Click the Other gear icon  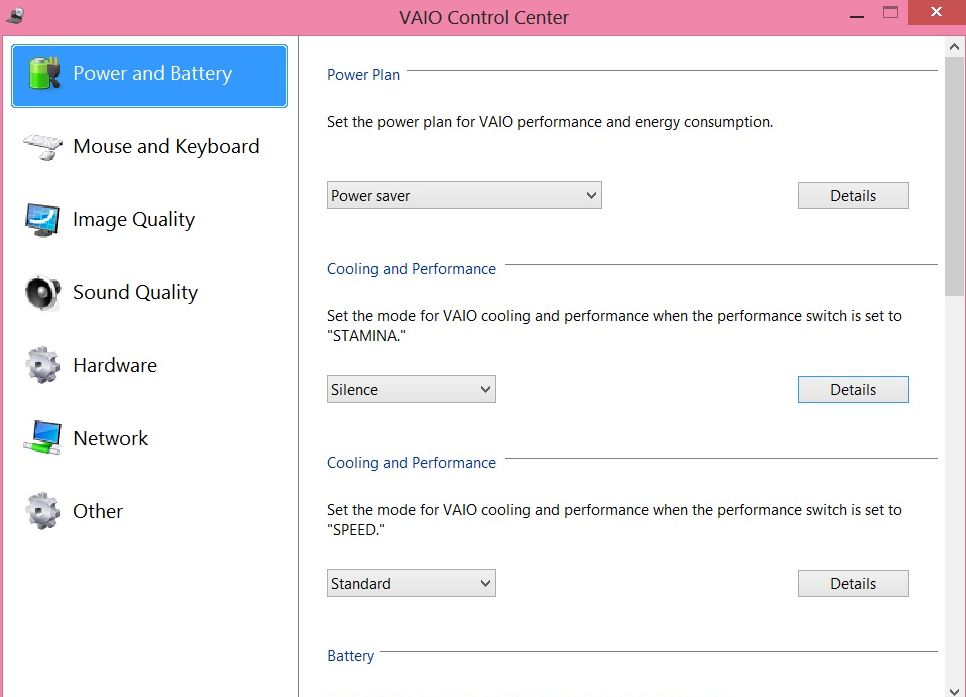coord(43,511)
